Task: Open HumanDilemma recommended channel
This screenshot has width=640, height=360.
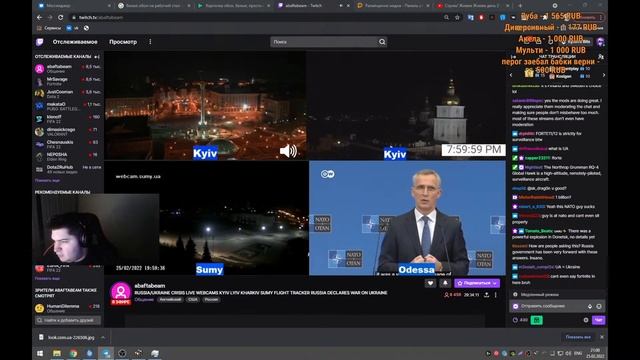Action: tap(68, 308)
